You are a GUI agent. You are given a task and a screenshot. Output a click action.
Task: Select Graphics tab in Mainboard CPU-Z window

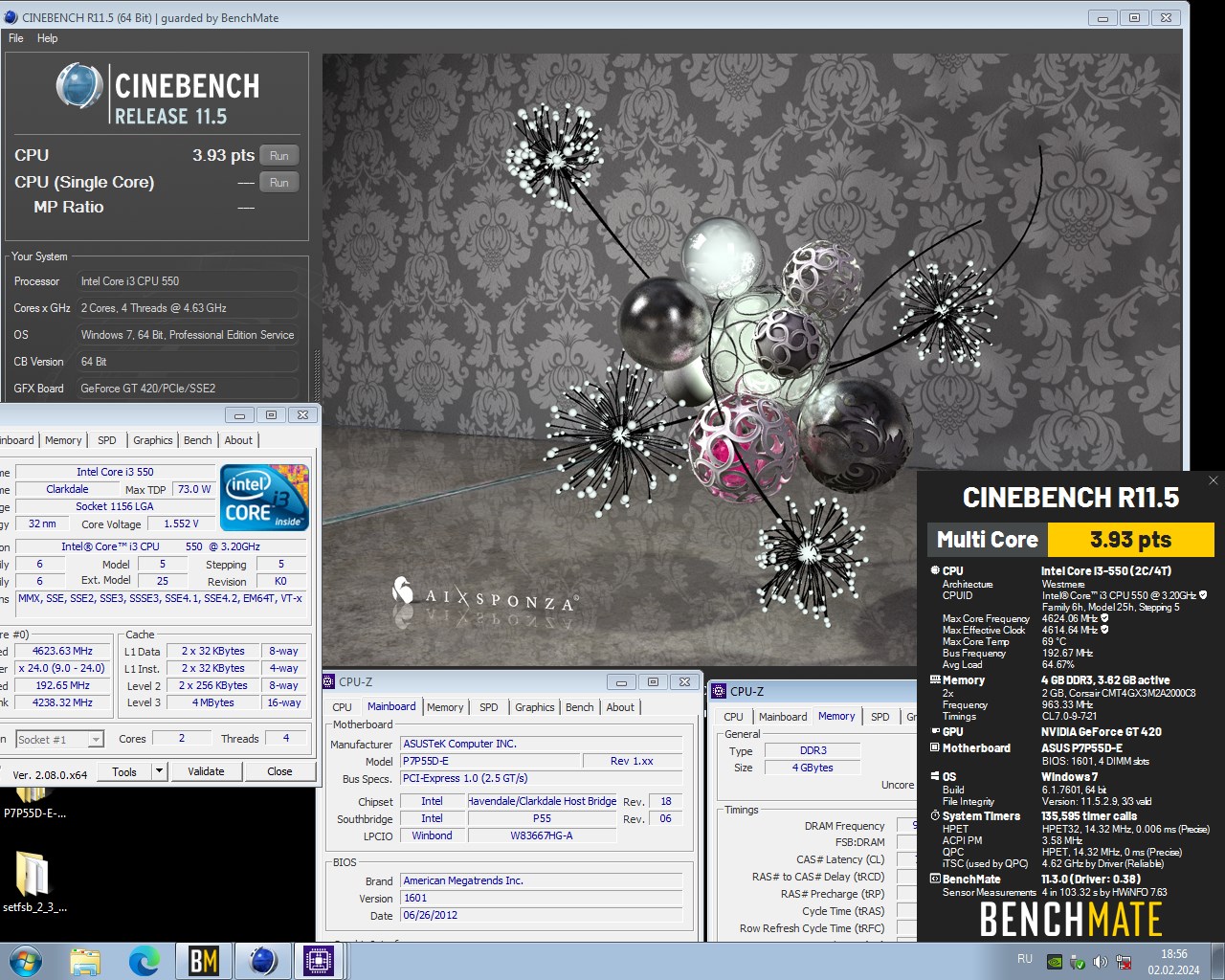pyautogui.click(x=535, y=707)
